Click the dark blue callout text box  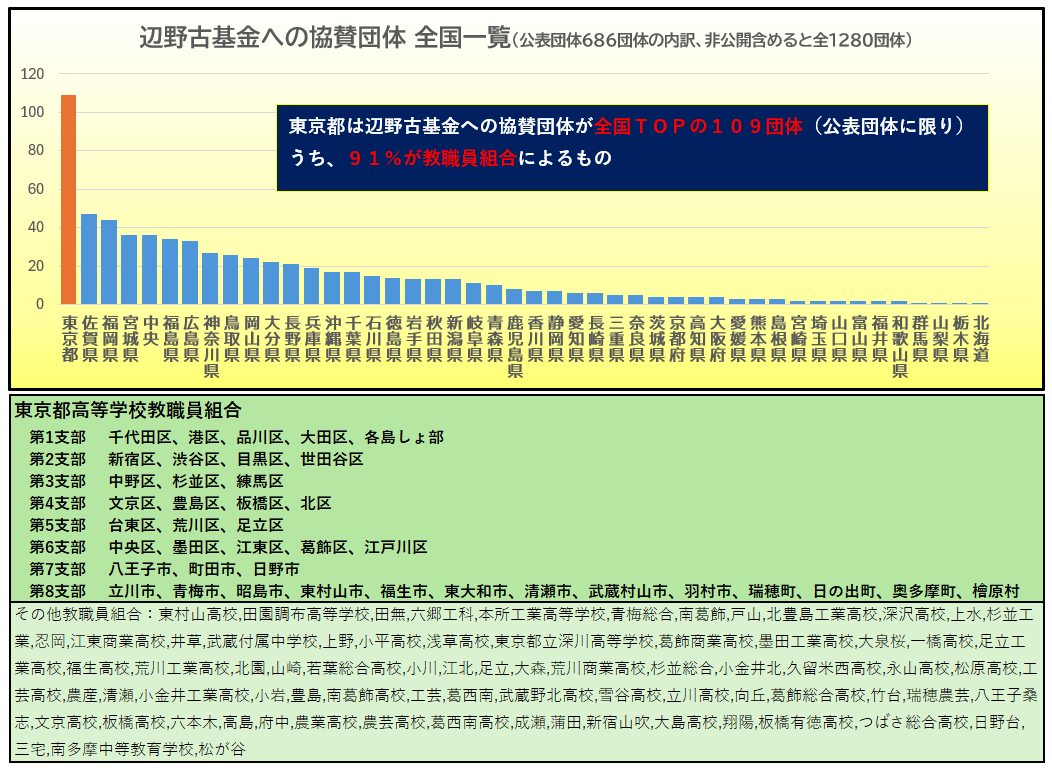(632, 148)
